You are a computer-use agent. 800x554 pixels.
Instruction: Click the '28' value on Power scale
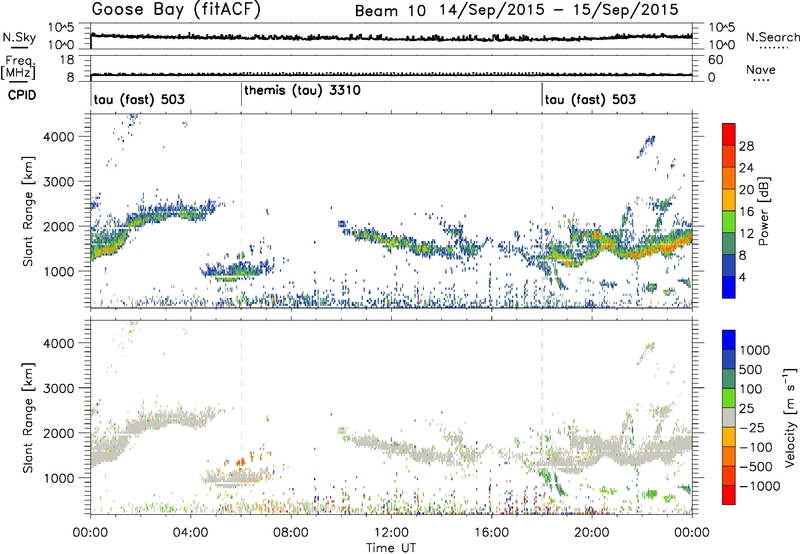click(746, 146)
